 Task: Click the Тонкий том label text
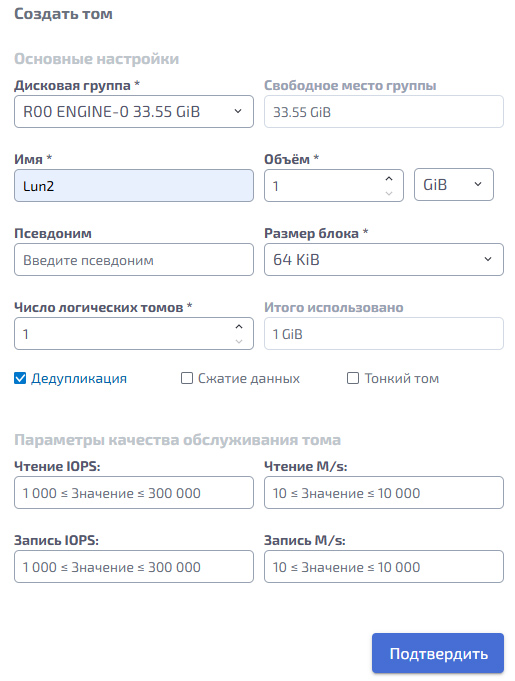point(402,378)
